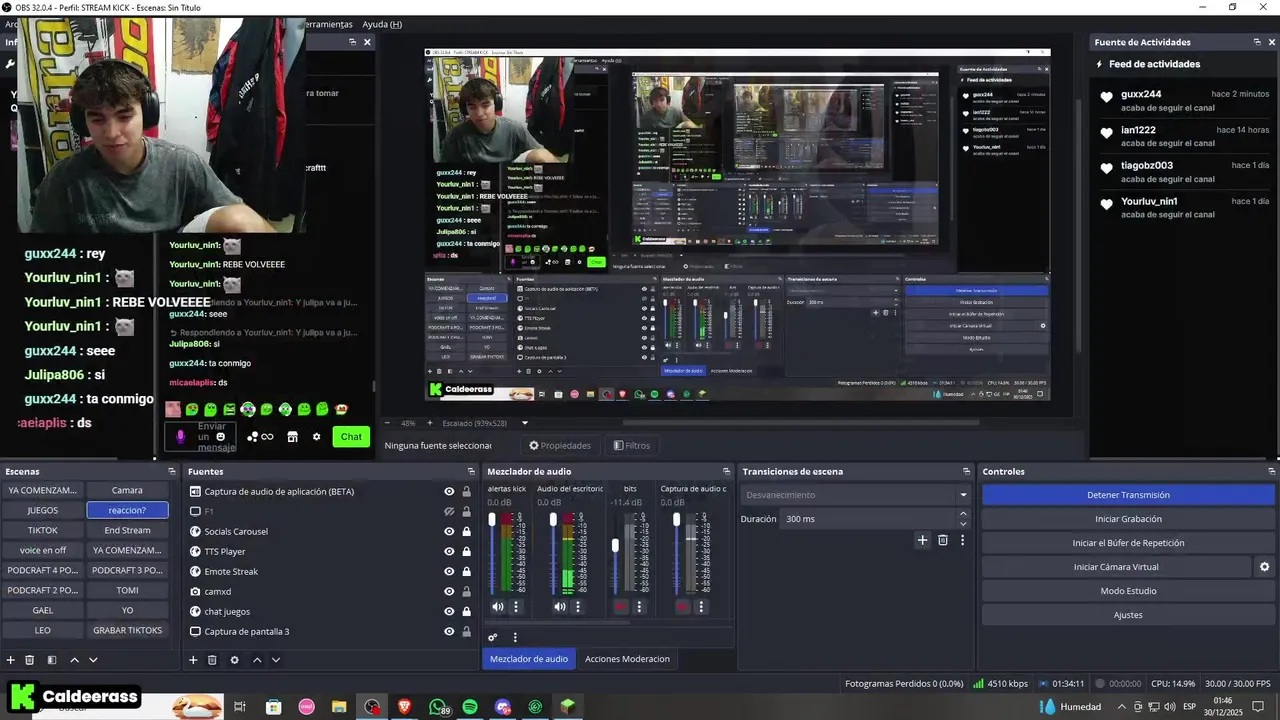1280x720 pixels.
Task: Select the JUEGOS scene
Action: (x=42, y=510)
